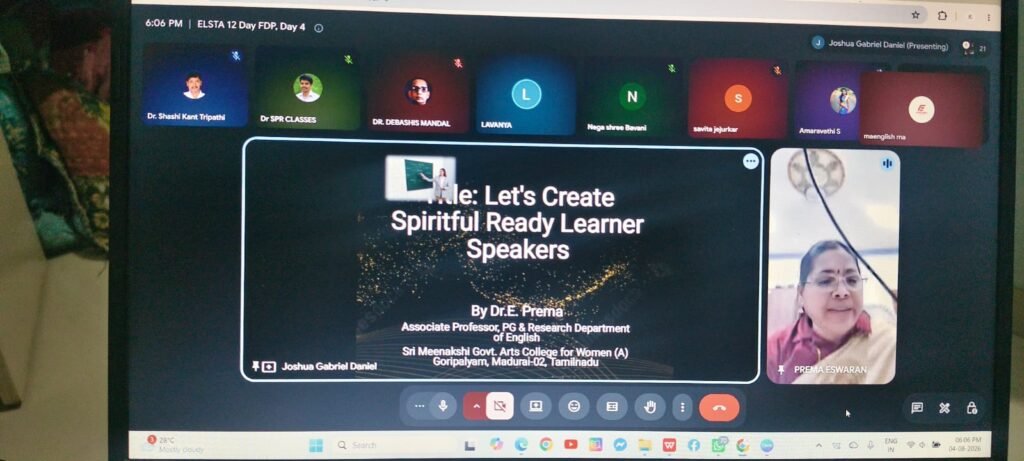Screen dimensions: 1024x461
Task: Open three-dot options on presentation tile
Action: 751,161
